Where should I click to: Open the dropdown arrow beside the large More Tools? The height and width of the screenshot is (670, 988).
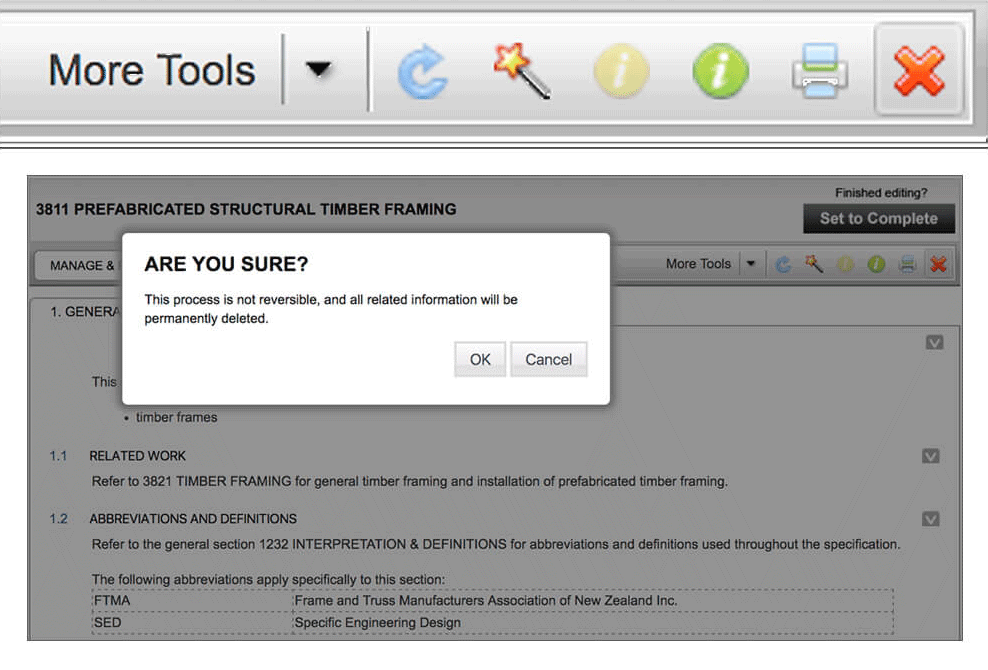point(318,70)
